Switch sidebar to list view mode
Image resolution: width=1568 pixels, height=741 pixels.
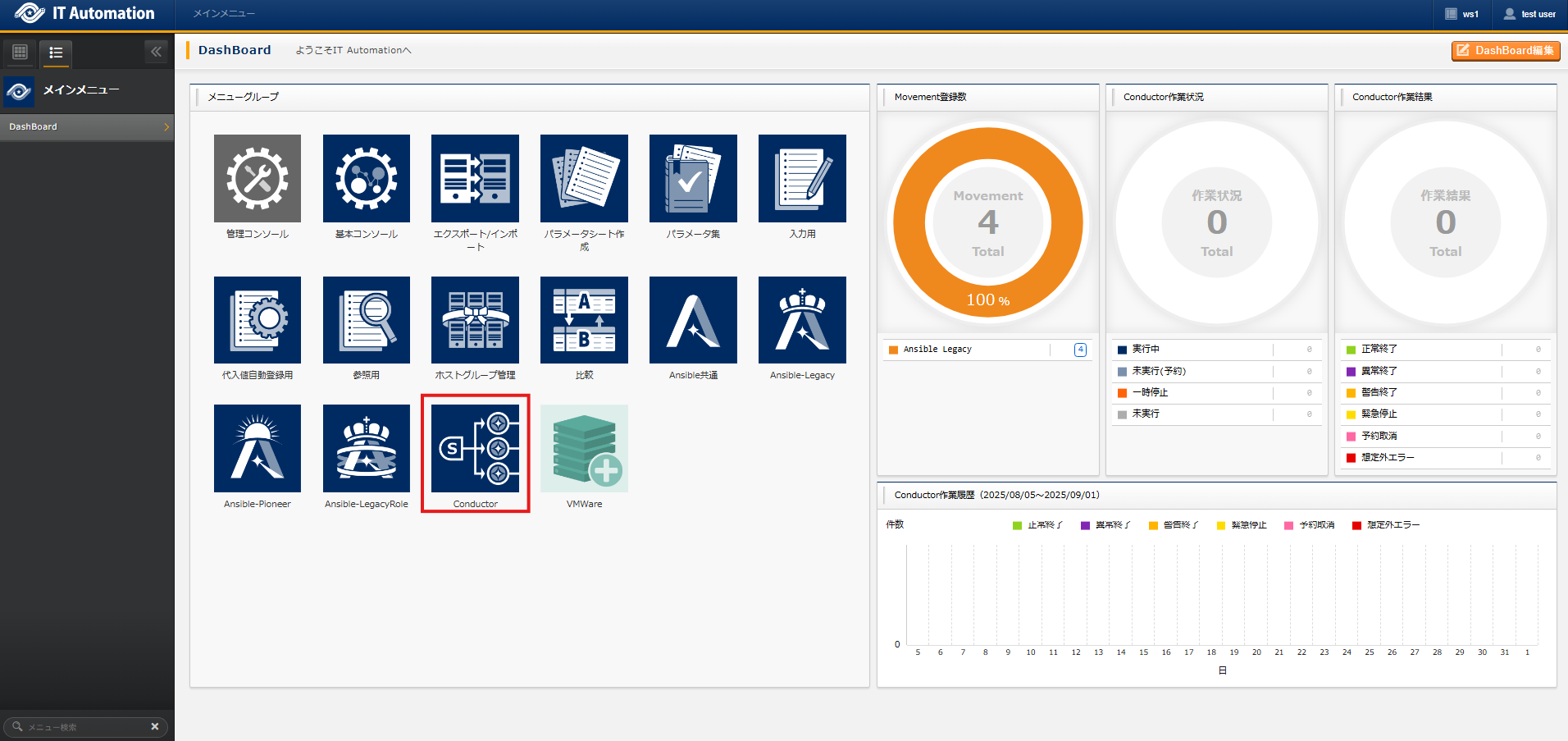point(56,53)
